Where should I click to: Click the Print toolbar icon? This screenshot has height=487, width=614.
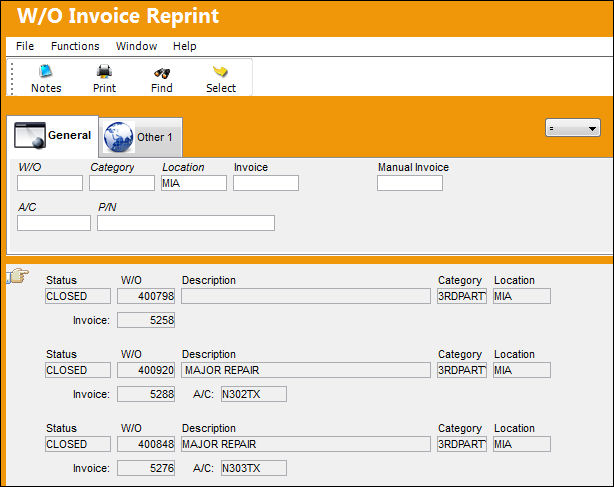tap(104, 71)
